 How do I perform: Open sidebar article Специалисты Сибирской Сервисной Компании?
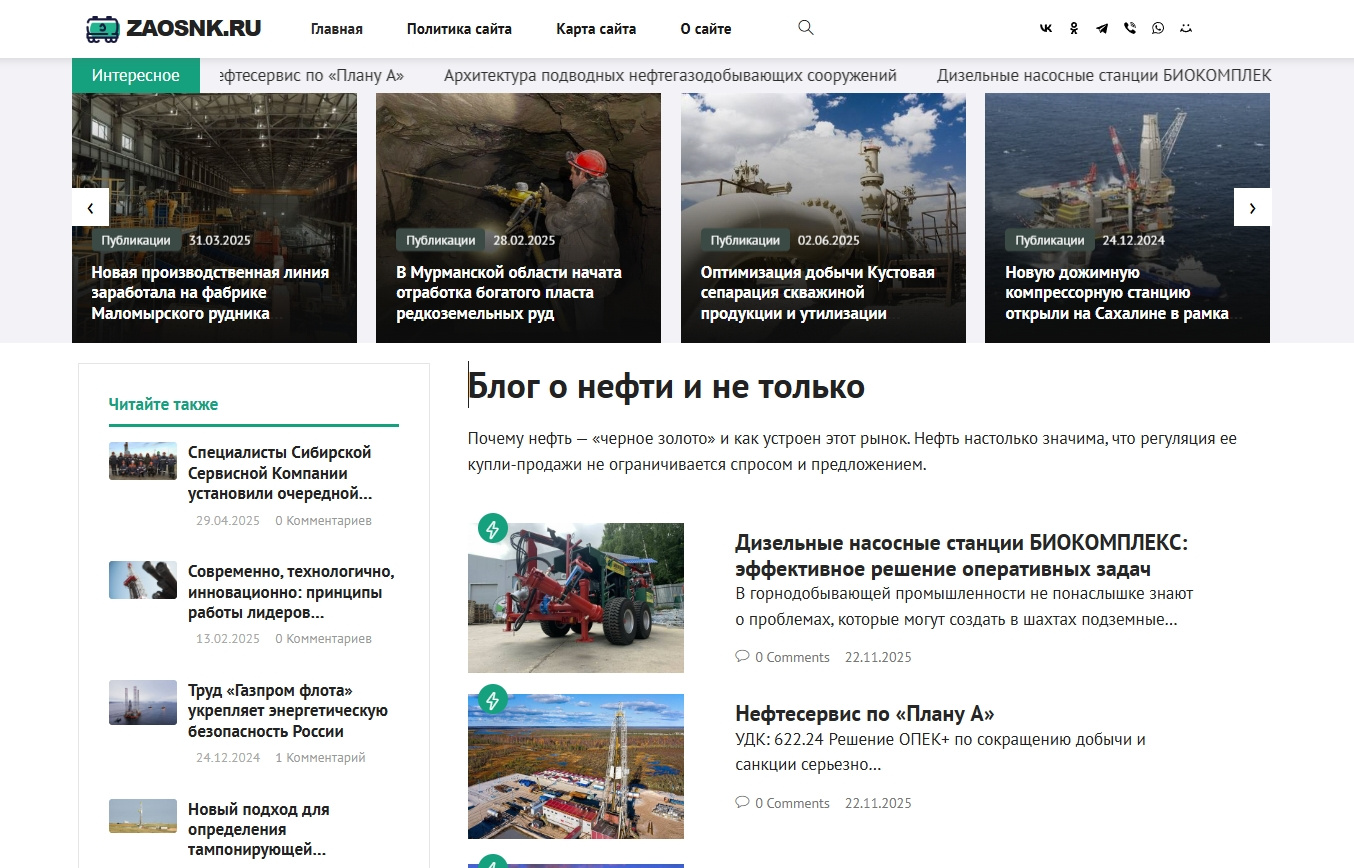[x=280, y=473]
